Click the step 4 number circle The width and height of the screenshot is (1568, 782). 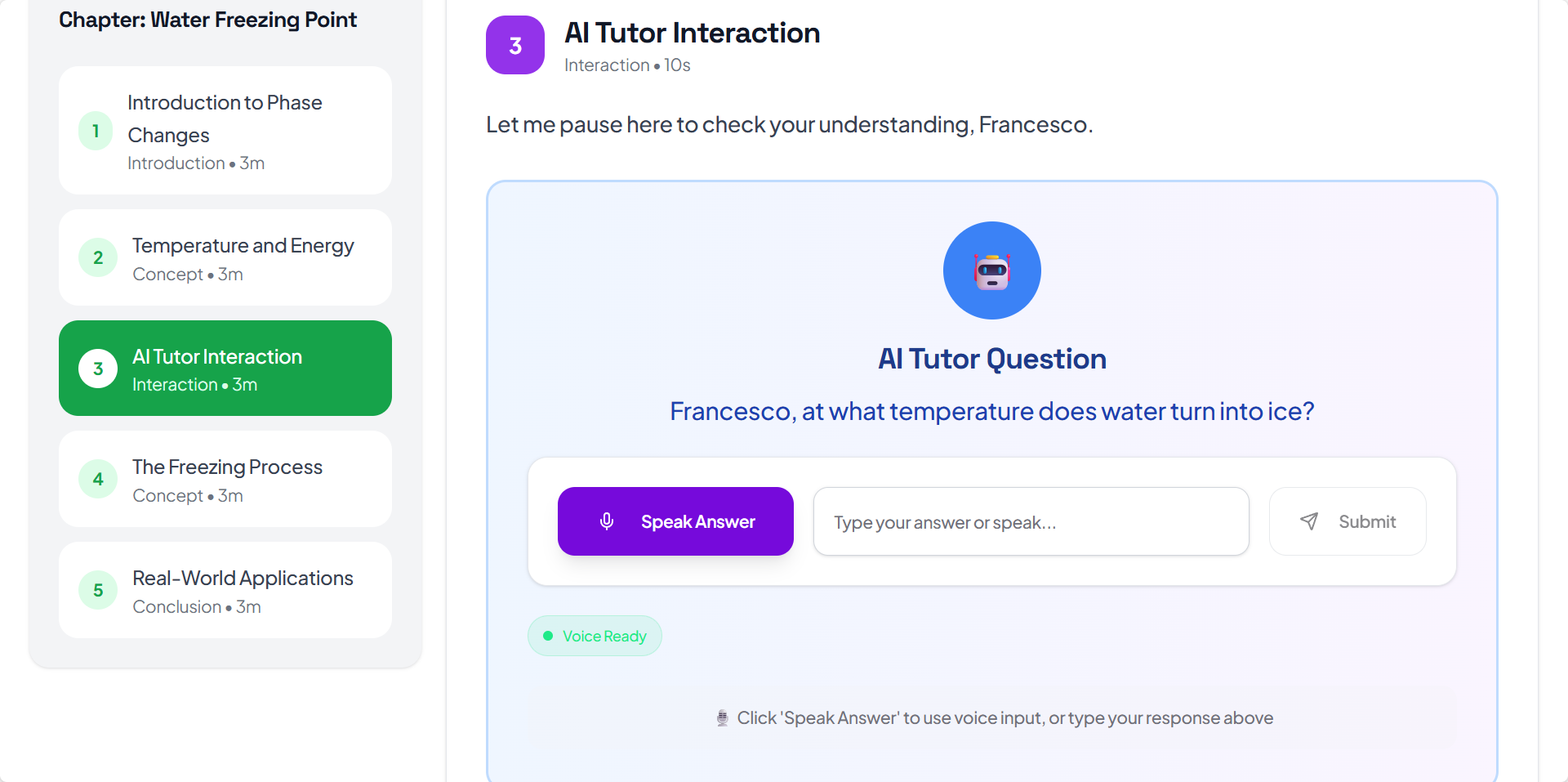98,480
